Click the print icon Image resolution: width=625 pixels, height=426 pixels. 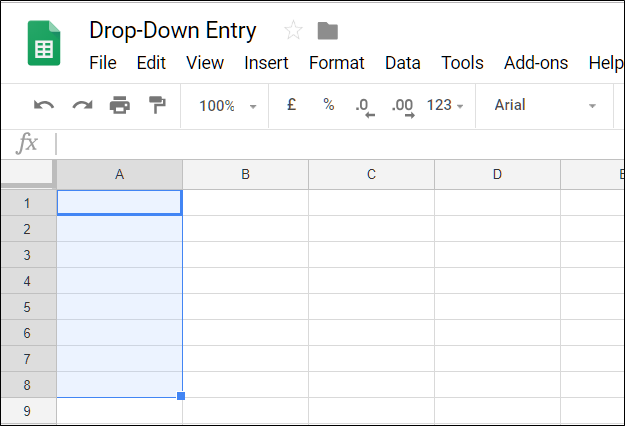120,105
